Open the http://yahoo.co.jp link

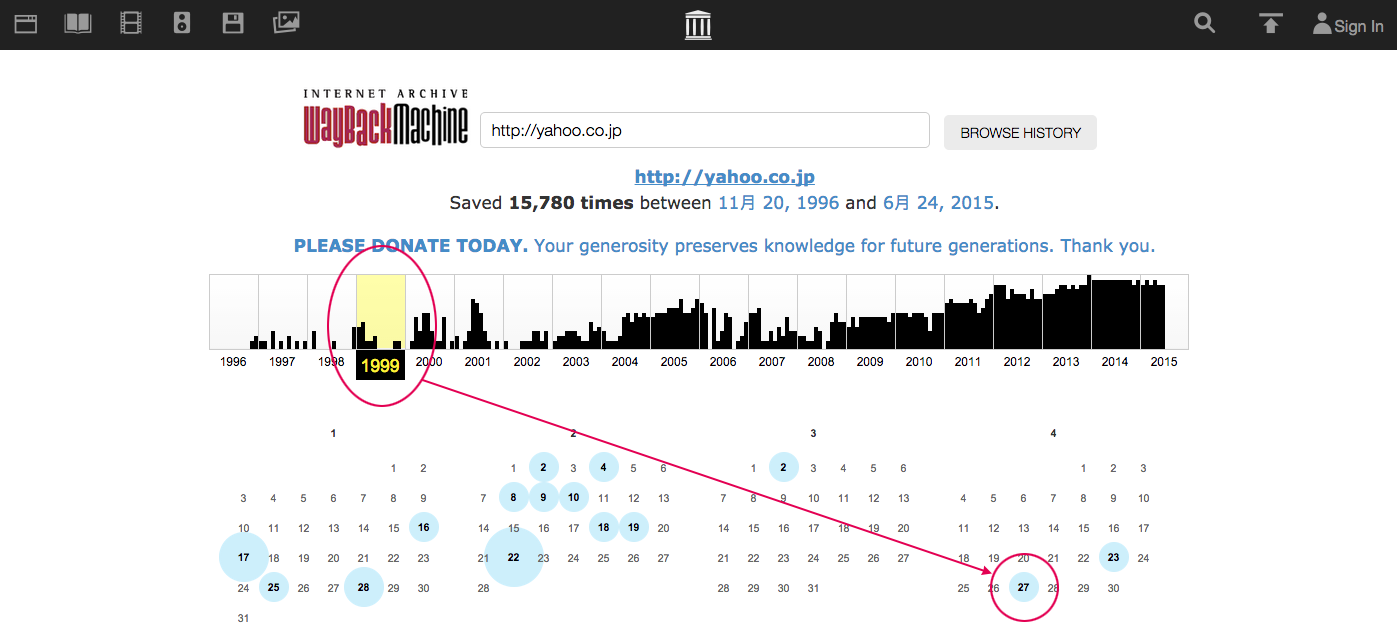coord(725,177)
